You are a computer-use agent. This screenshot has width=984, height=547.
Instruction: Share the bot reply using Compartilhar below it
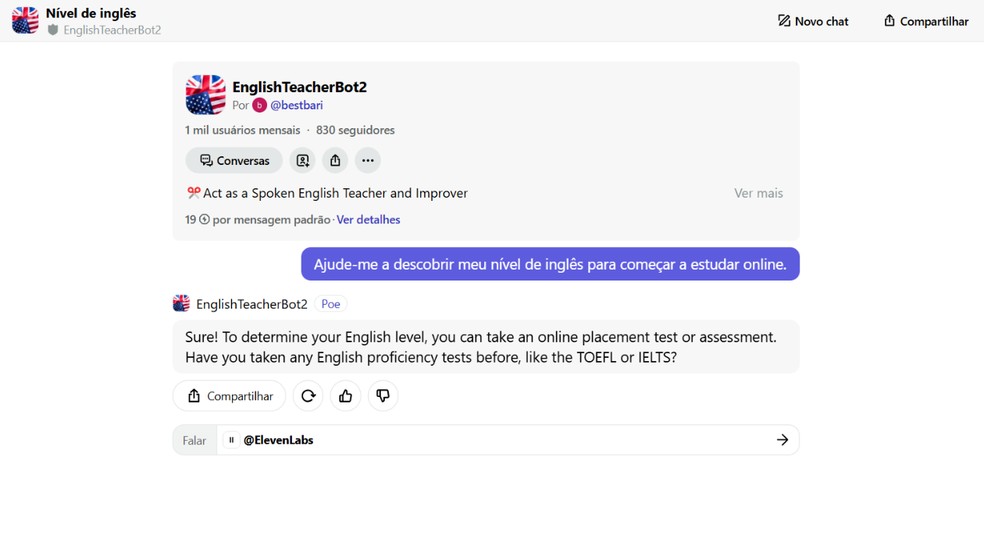tap(230, 396)
